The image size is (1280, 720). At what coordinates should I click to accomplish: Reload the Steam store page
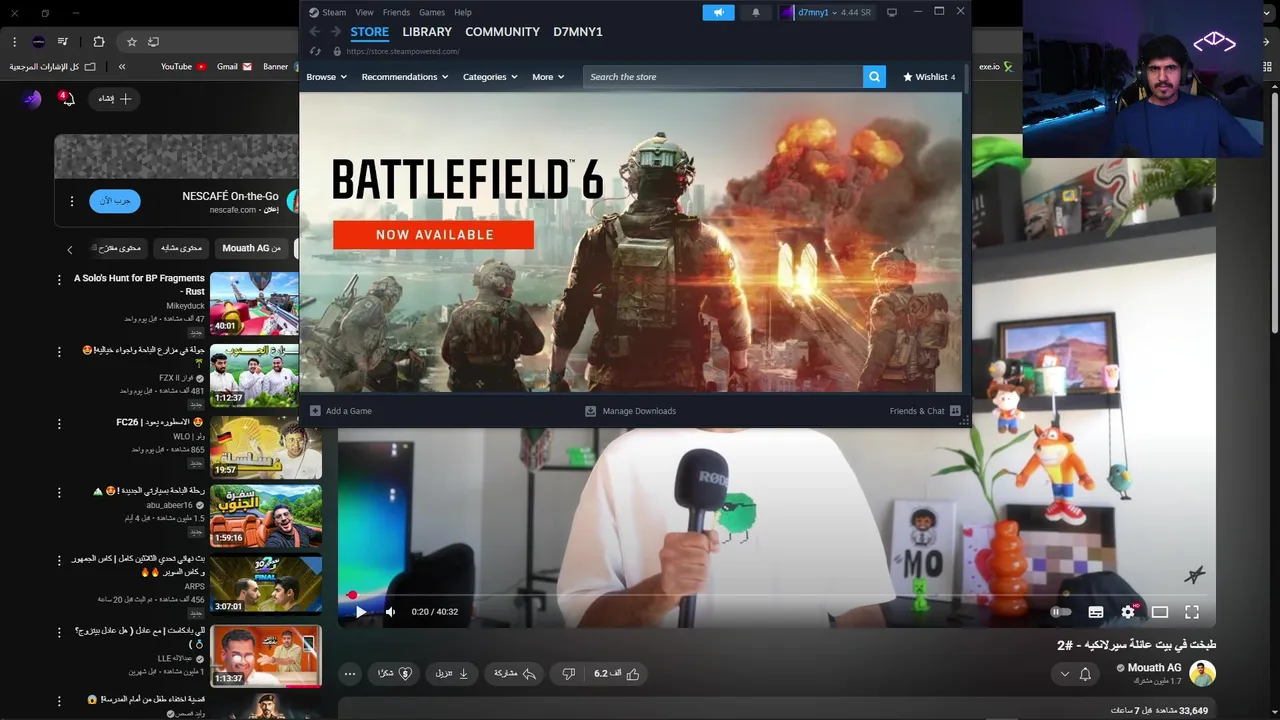point(316,51)
